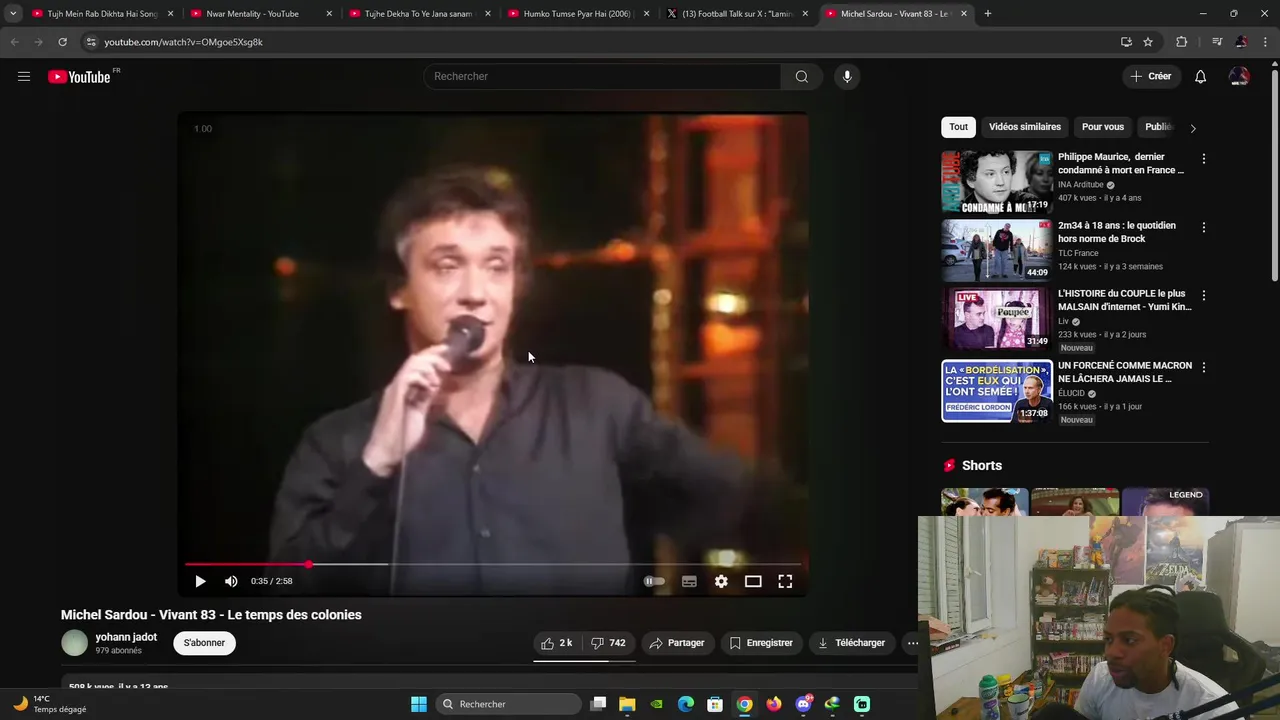Close the Humko Tumse Pyar Hai tab

point(646,14)
